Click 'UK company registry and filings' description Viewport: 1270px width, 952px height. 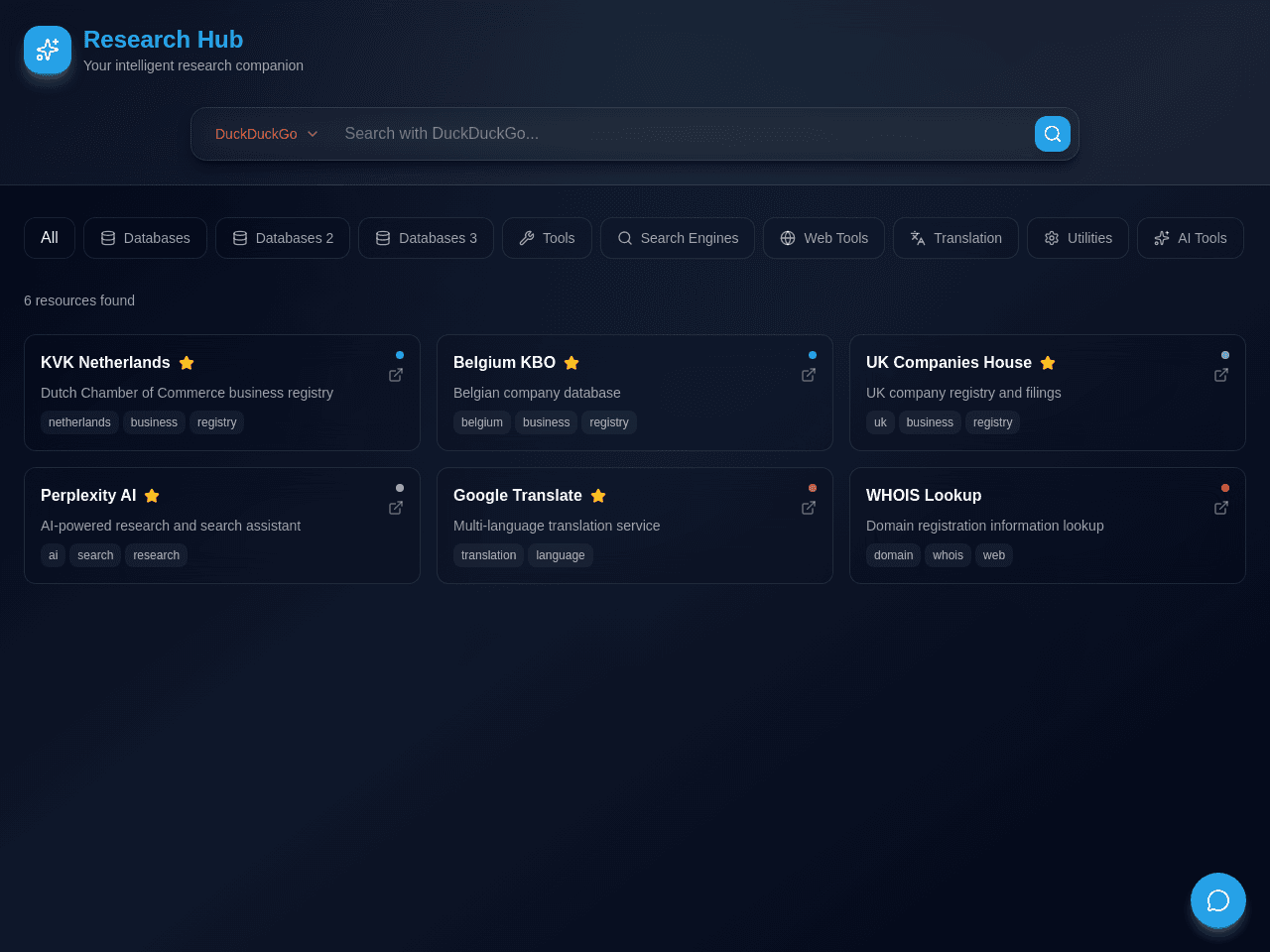963,393
